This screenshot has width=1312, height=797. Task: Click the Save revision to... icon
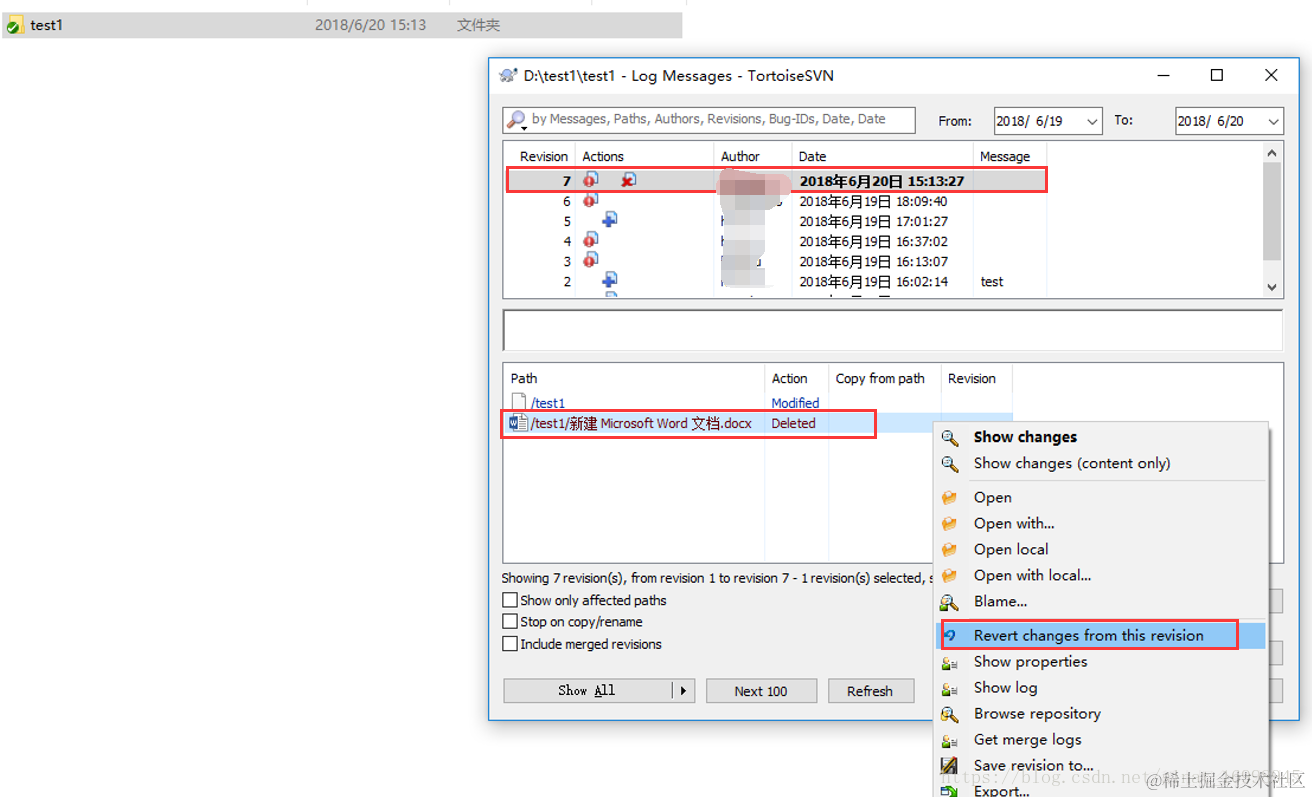(950, 765)
